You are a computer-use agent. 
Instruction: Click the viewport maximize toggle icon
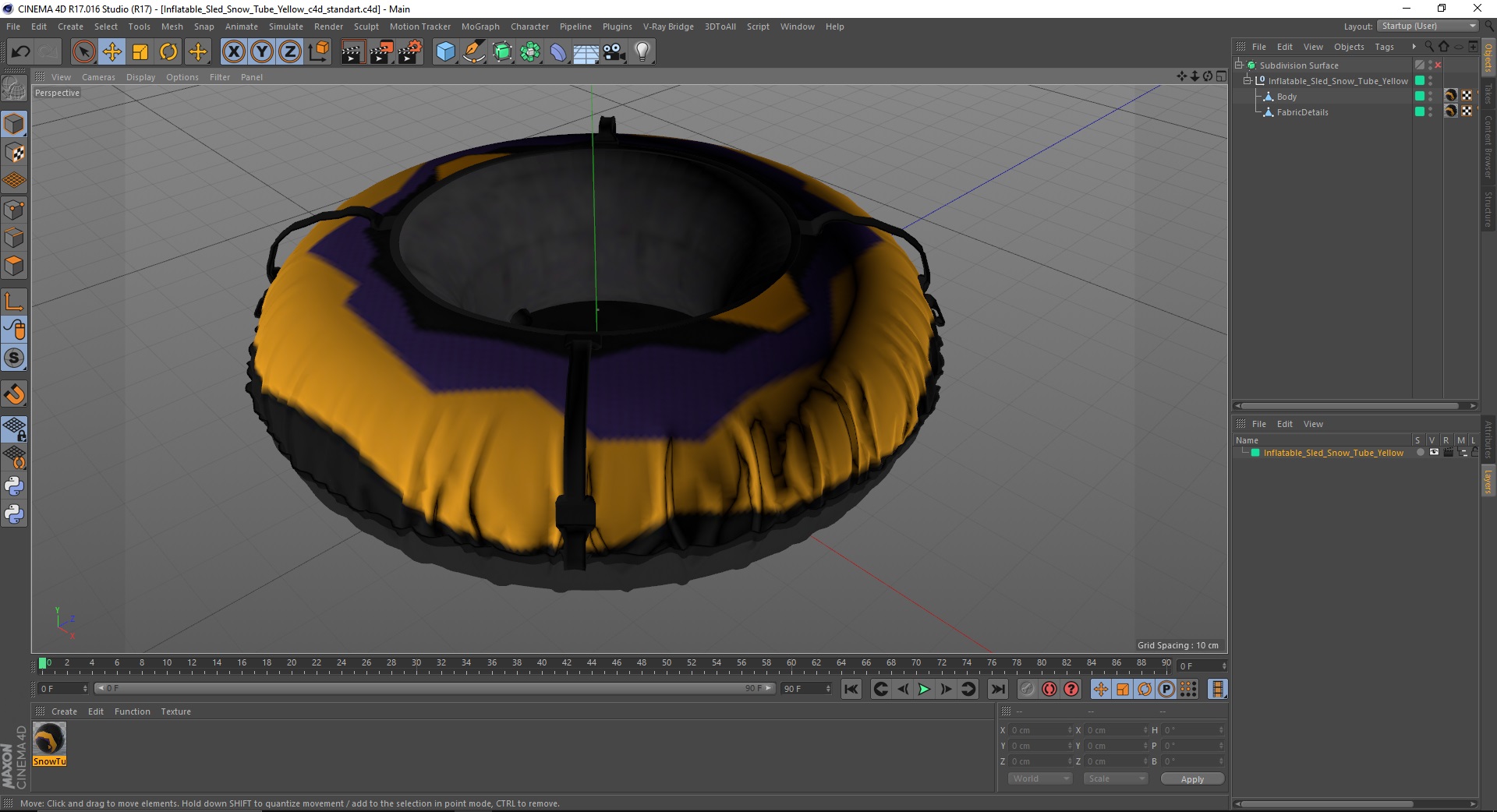(1221, 76)
